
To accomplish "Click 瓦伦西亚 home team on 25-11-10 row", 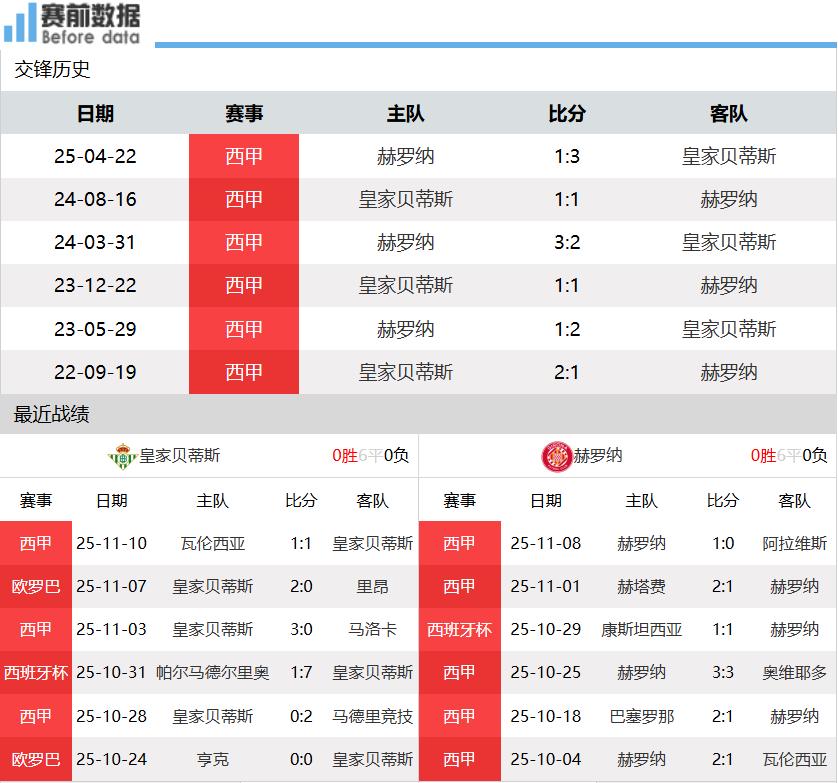I will 213,544.
